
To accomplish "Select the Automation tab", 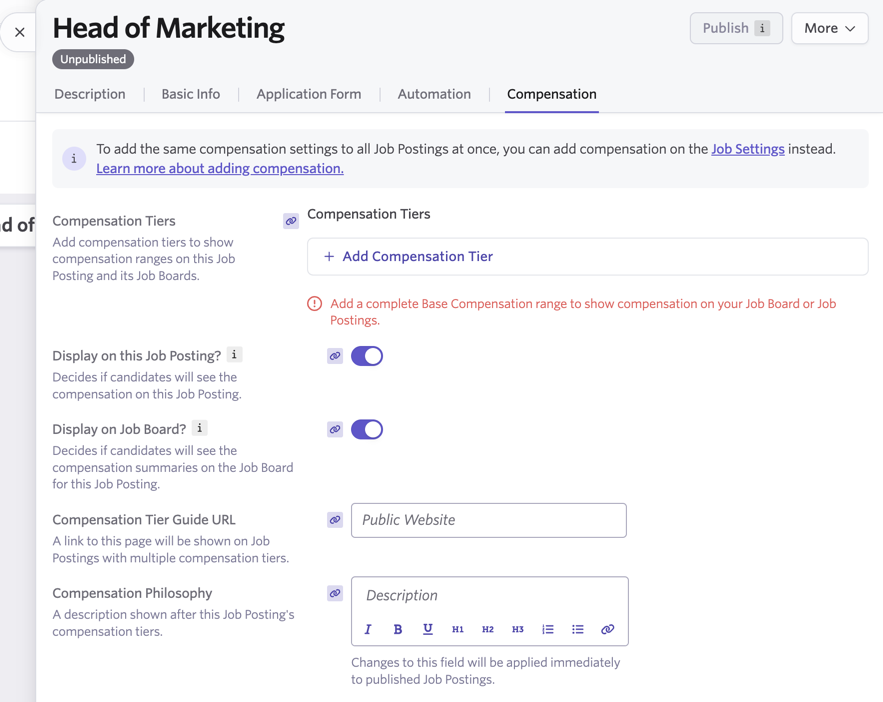I will [x=434, y=94].
